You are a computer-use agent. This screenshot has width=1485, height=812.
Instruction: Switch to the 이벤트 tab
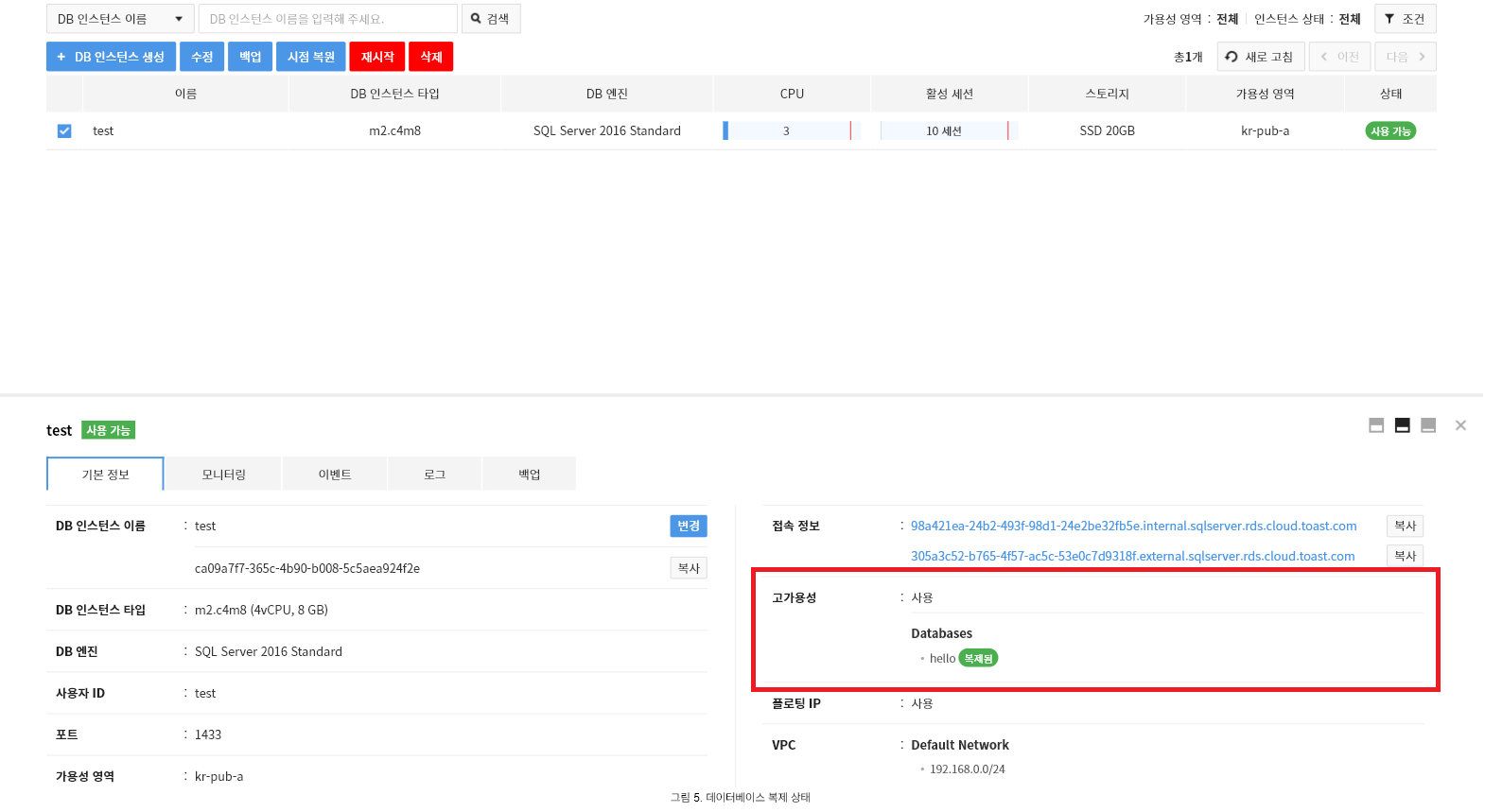click(x=335, y=475)
